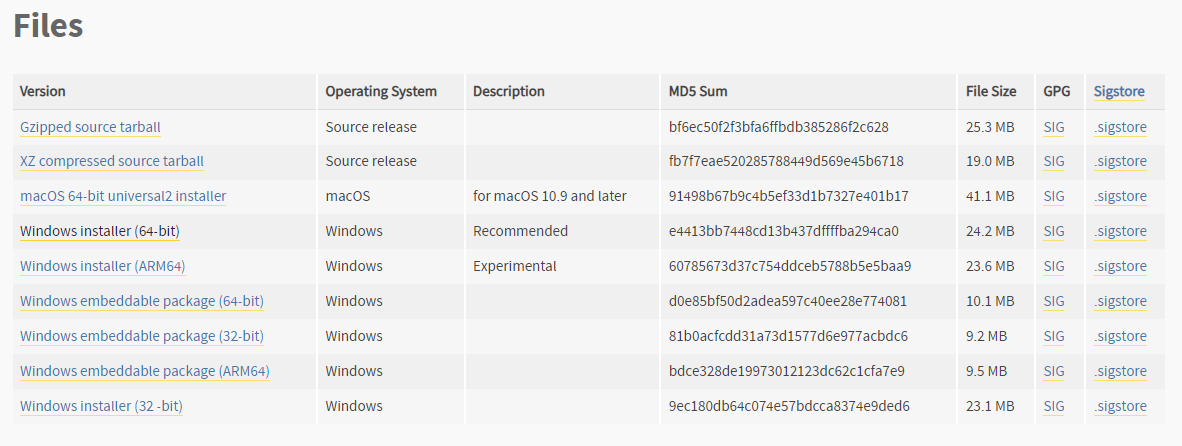Click MD5 sum bf6ec50f2f3bfa6ffbdb385286f2c628
Screen dimensions: 1182x446
779,127
